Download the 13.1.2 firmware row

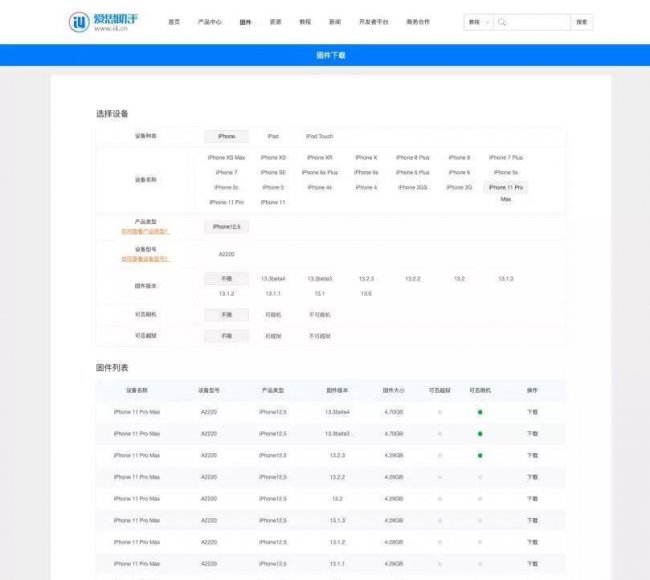click(532, 542)
